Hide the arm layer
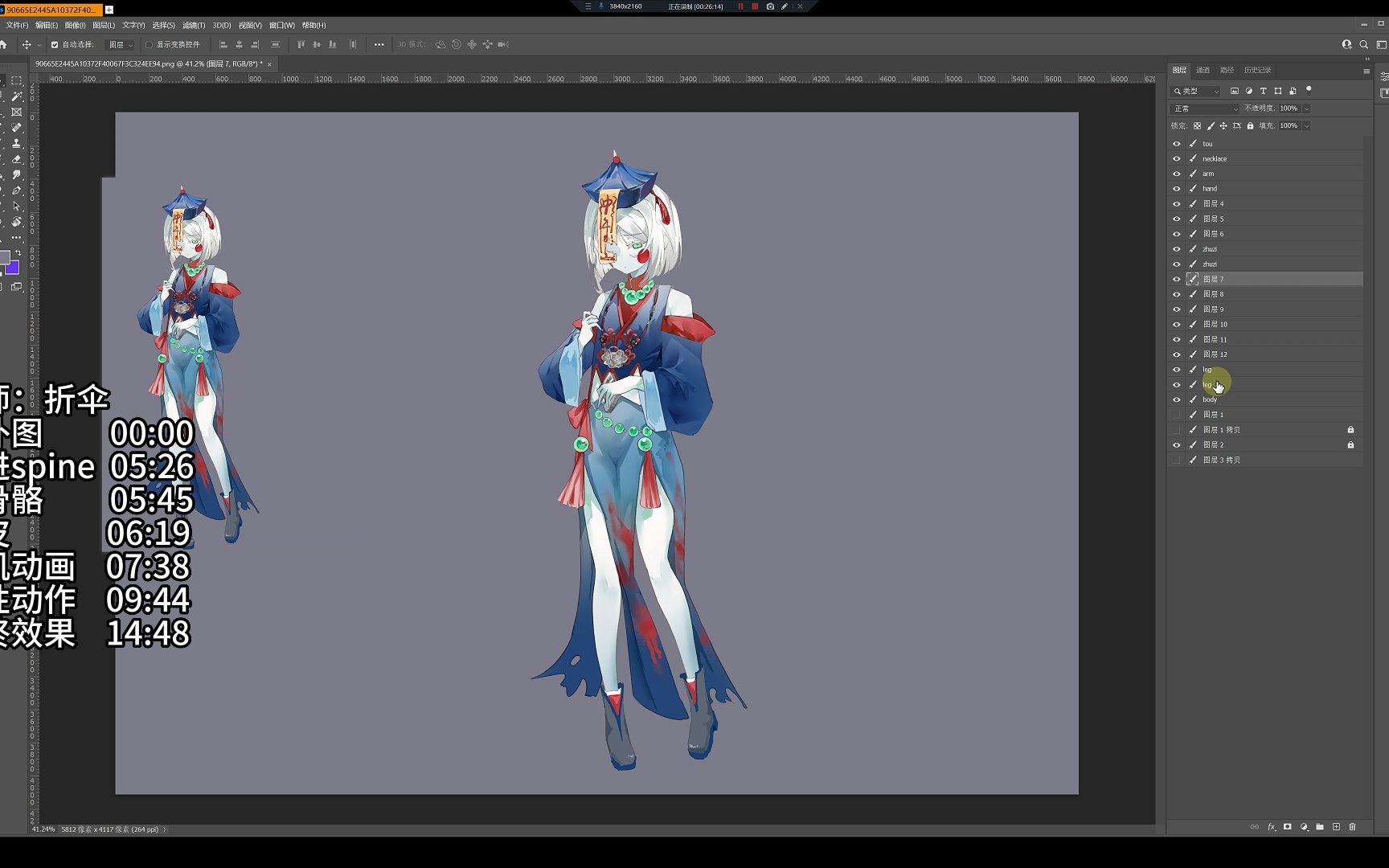This screenshot has height=868, width=1389. pos(1177,174)
